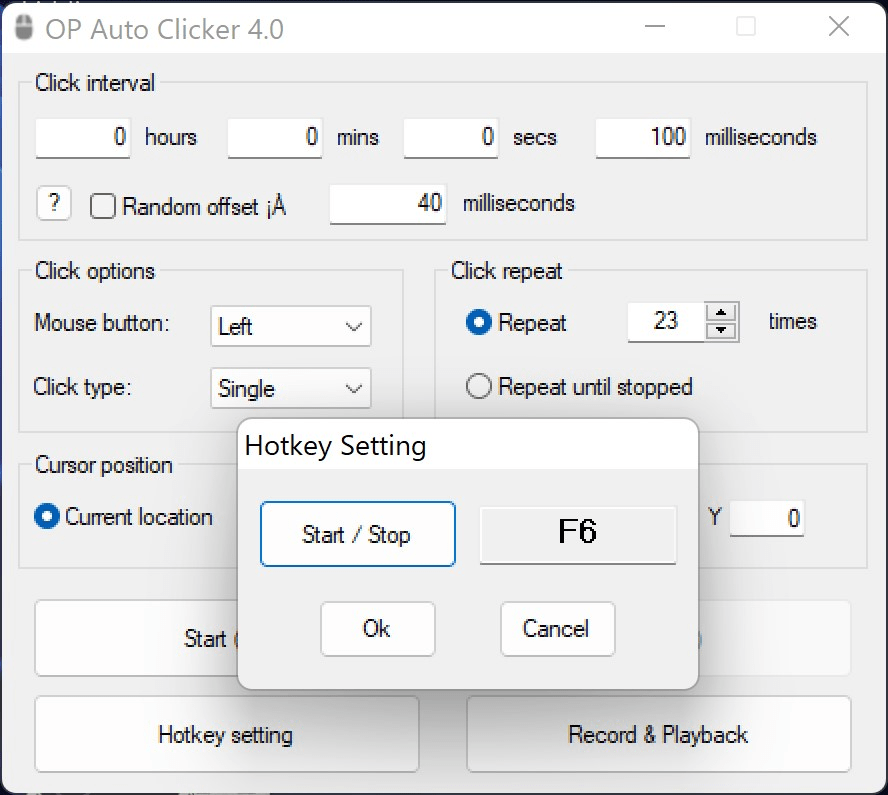
Task: Click the hours interval input field
Action: (x=82, y=137)
